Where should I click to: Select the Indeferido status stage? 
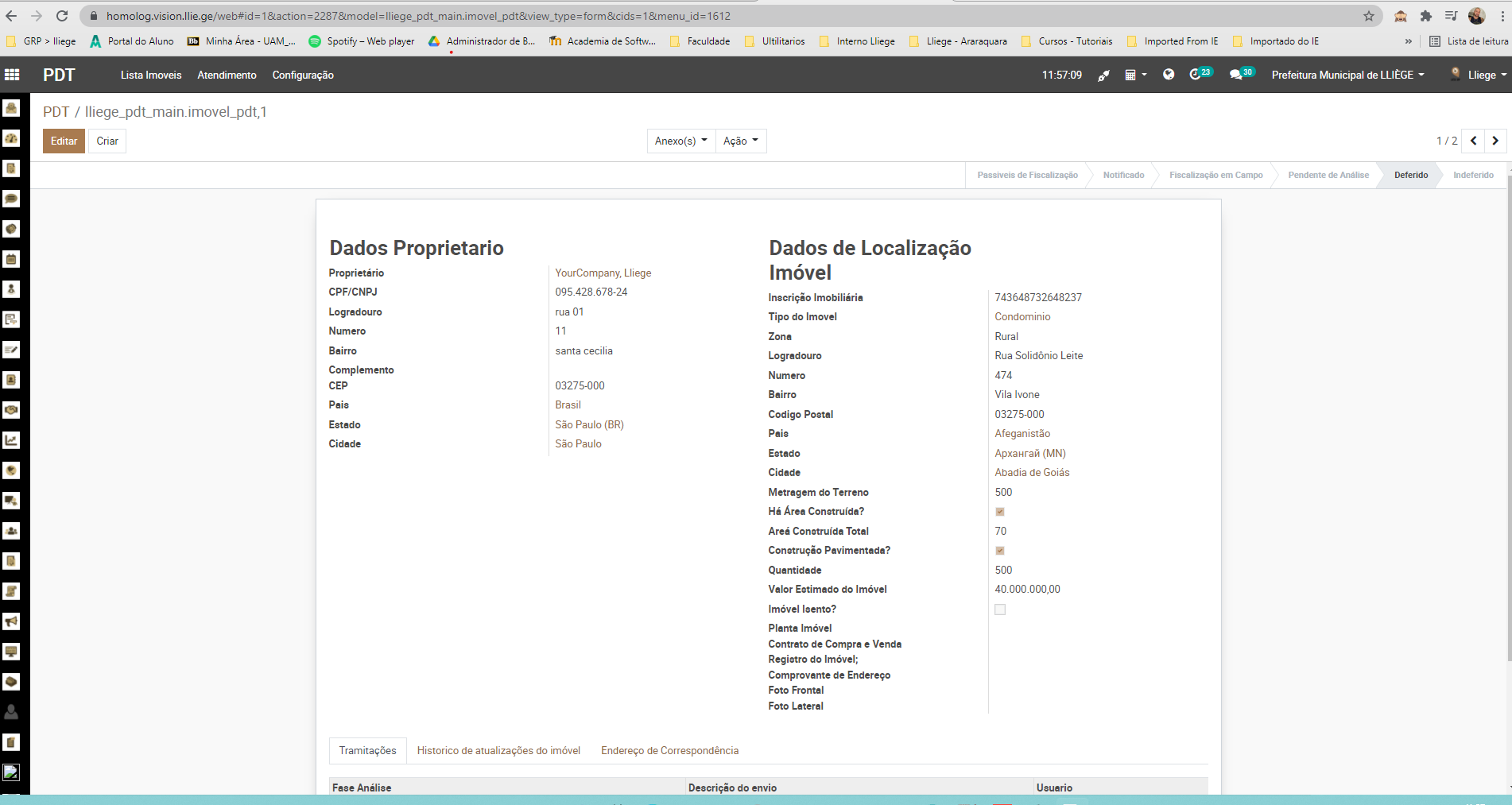(1473, 175)
